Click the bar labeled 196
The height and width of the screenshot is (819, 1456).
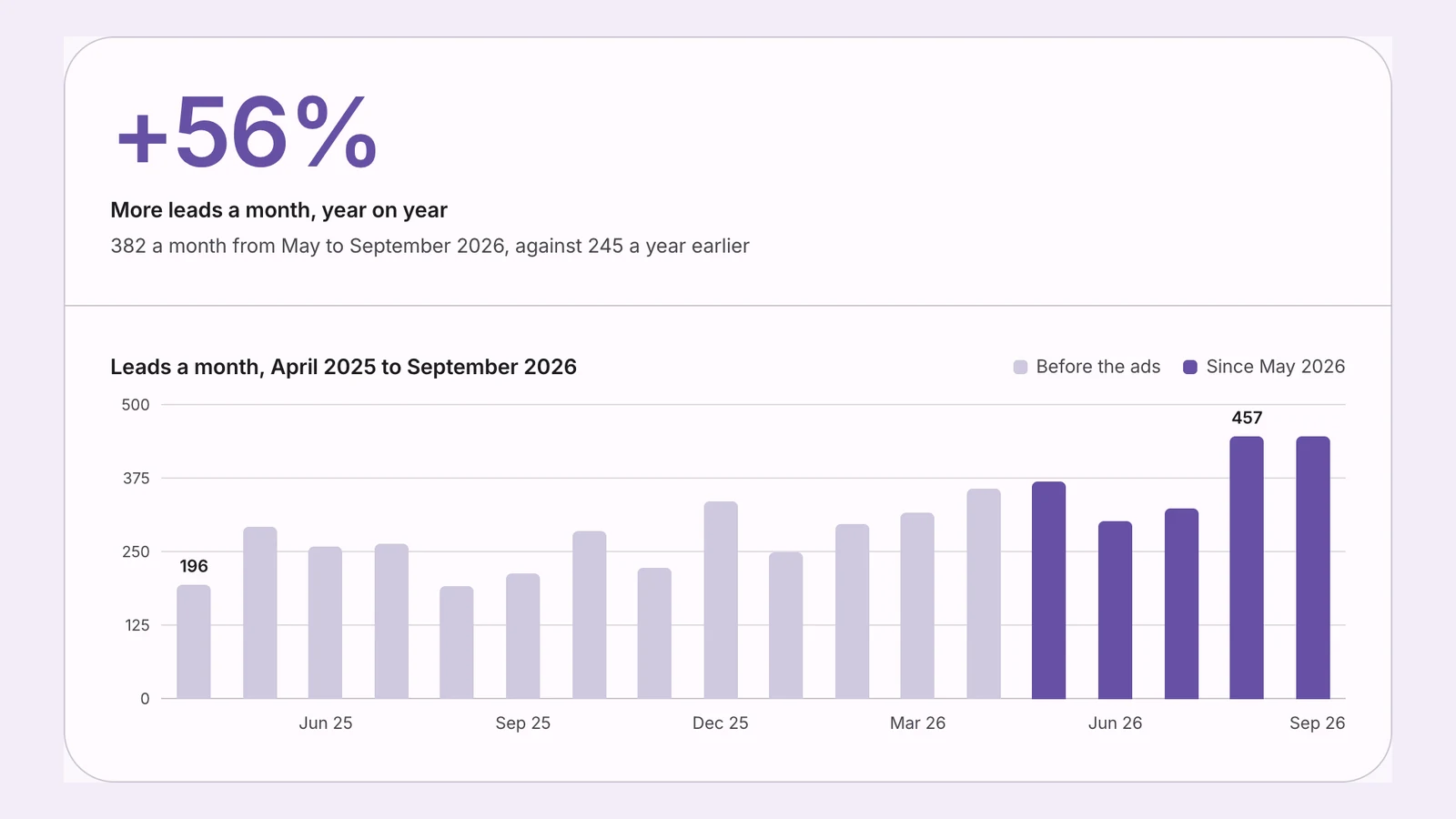coord(194,642)
